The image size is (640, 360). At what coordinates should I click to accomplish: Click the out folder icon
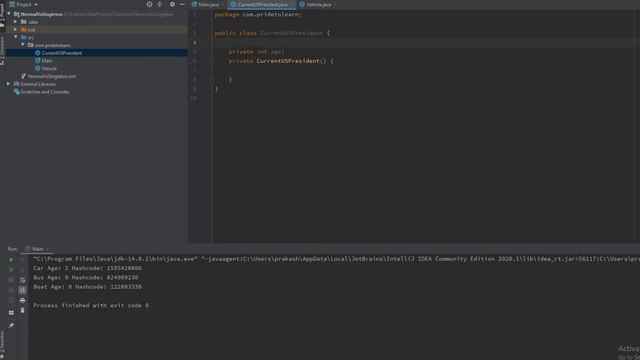point(24,29)
